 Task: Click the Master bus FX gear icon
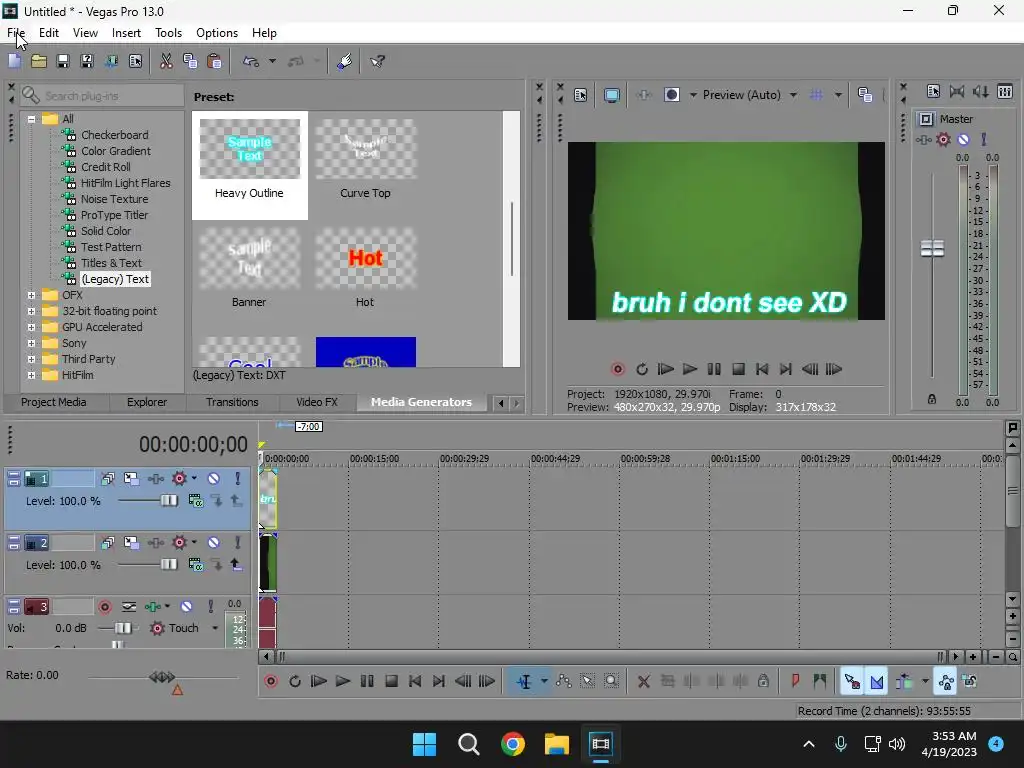(943, 139)
